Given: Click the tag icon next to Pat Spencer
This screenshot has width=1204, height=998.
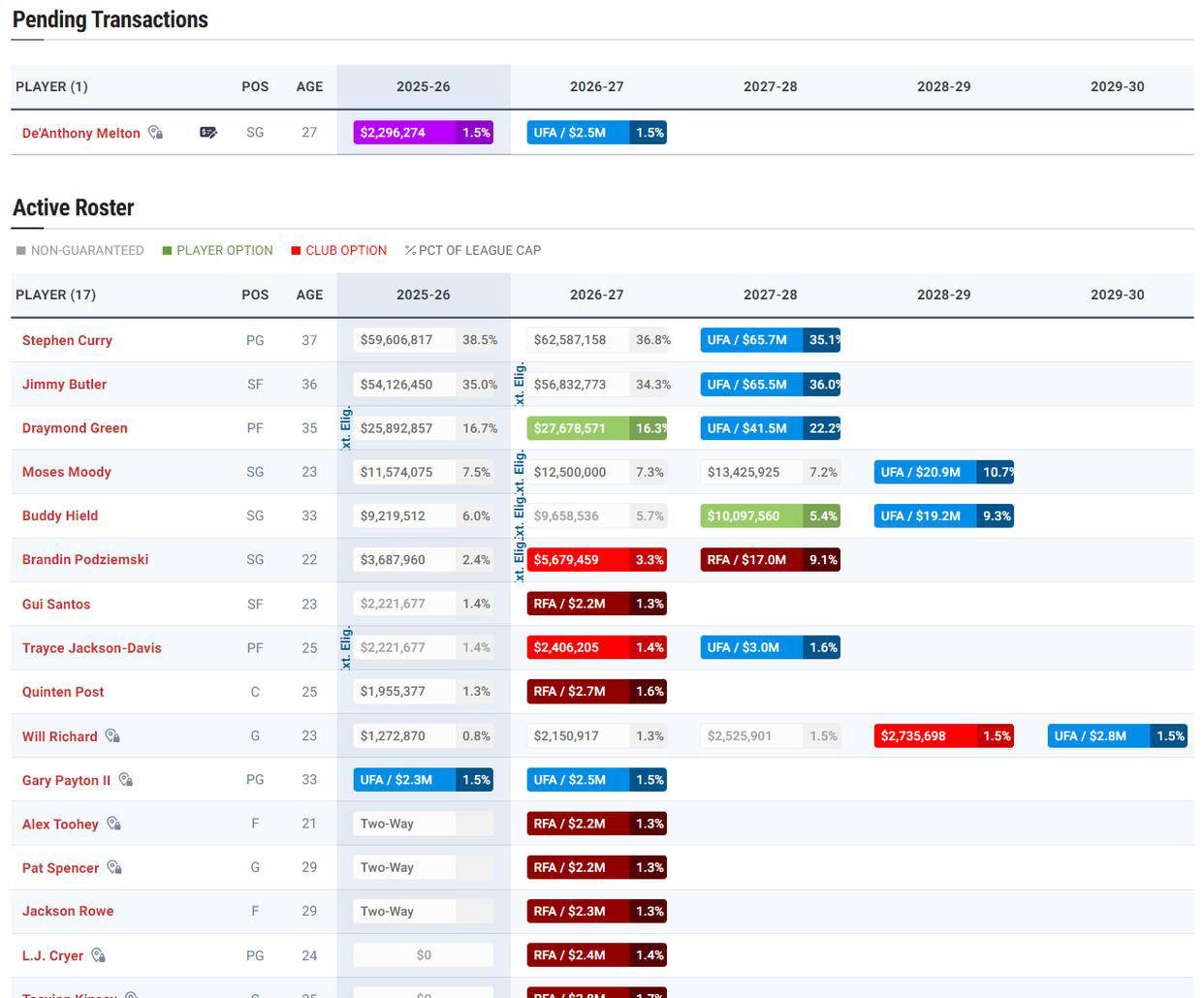Looking at the screenshot, I should click(114, 867).
